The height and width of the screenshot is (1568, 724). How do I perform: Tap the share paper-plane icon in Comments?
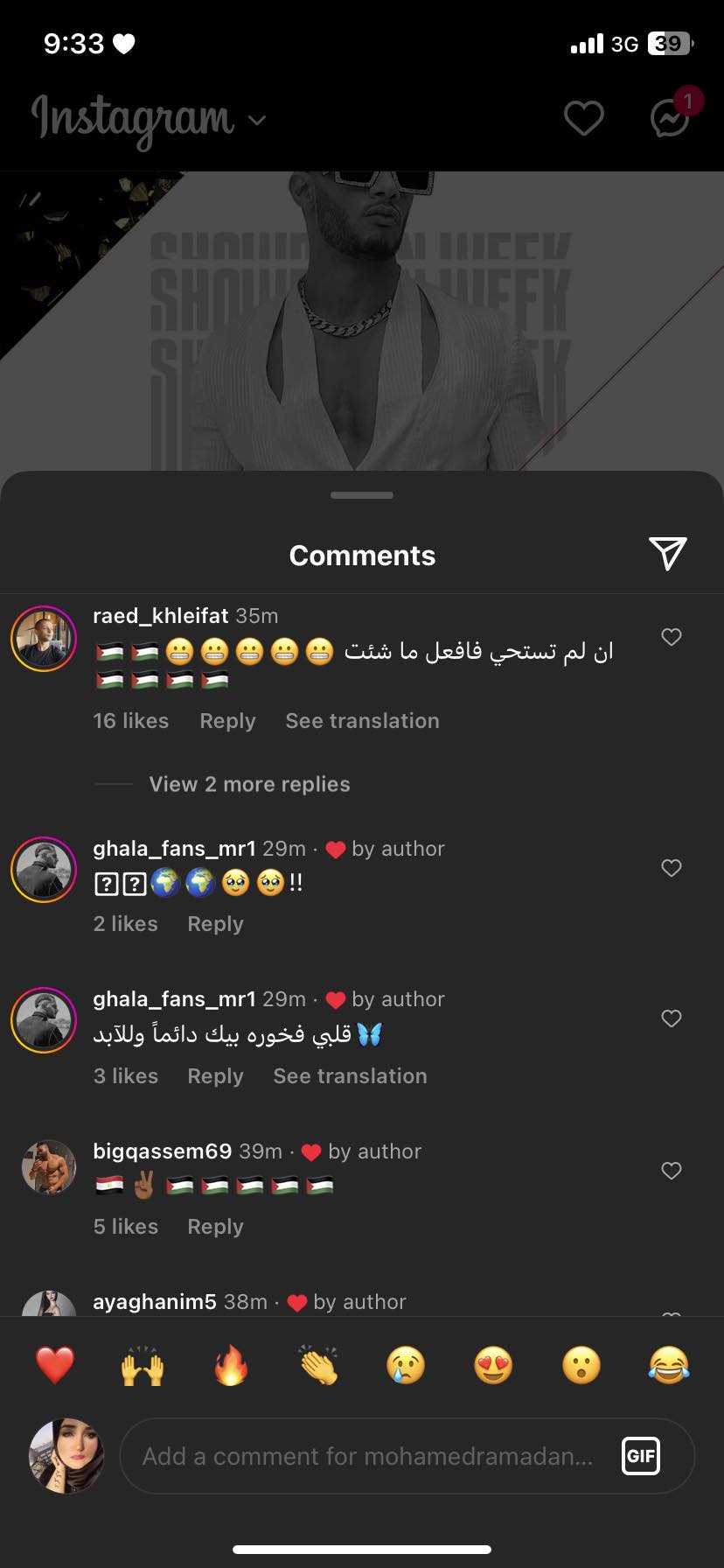click(x=668, y=553)
